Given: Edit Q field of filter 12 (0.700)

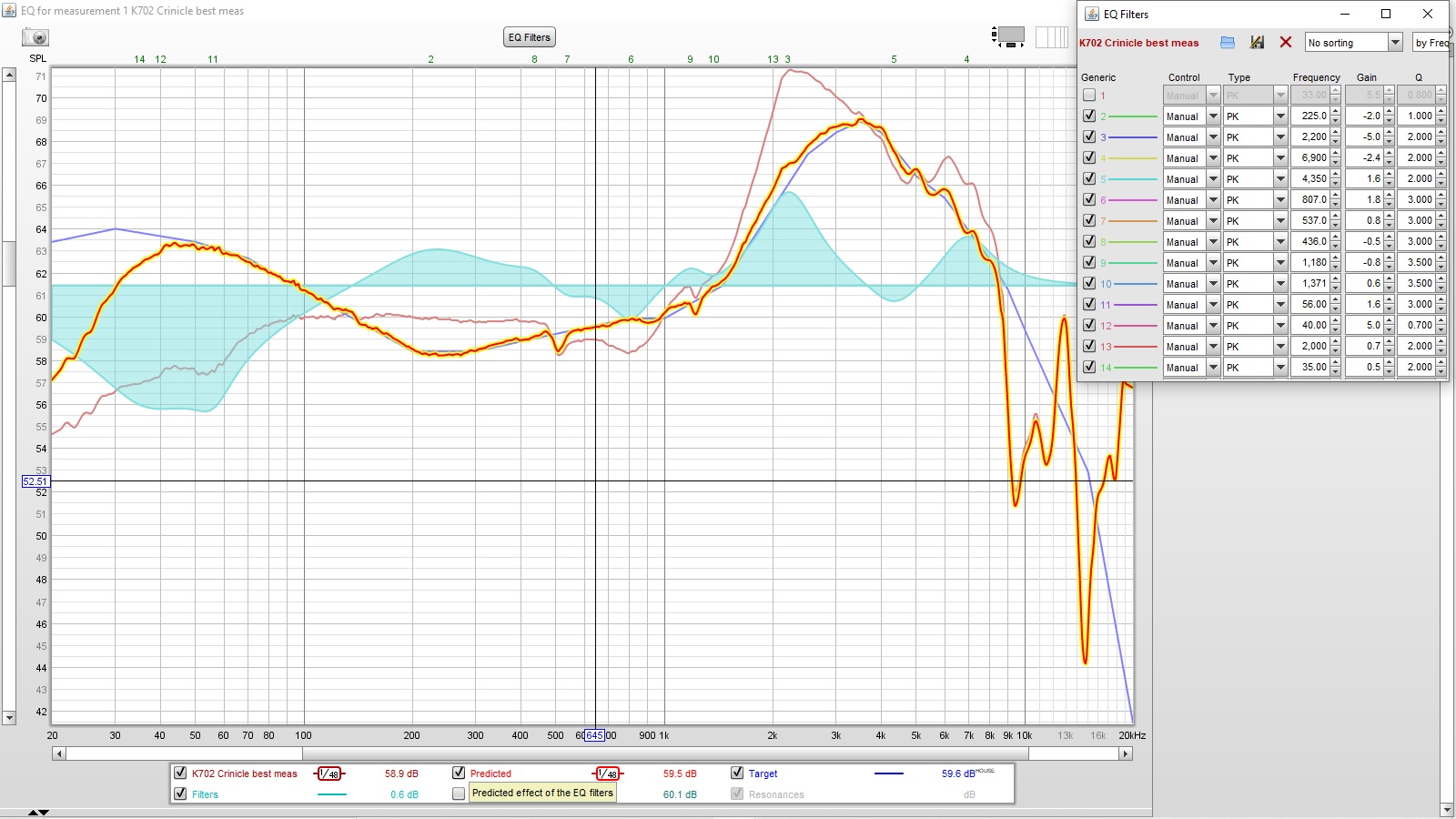Looking at the screenshot, I should pos(1417,325).
